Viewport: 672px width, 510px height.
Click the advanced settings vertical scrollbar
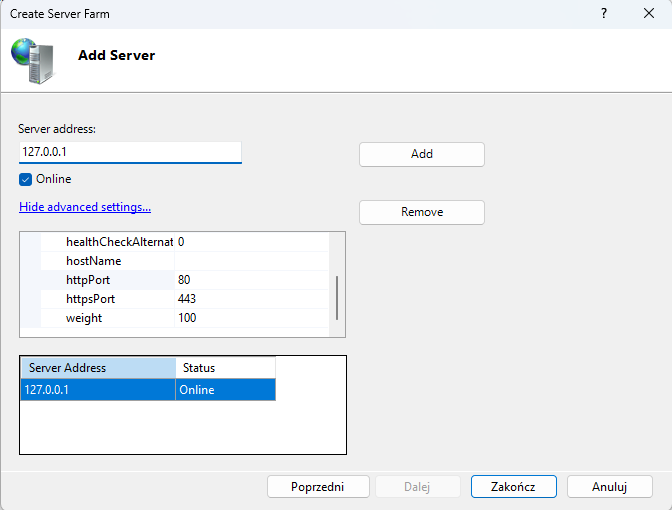[x=337, y=296]
